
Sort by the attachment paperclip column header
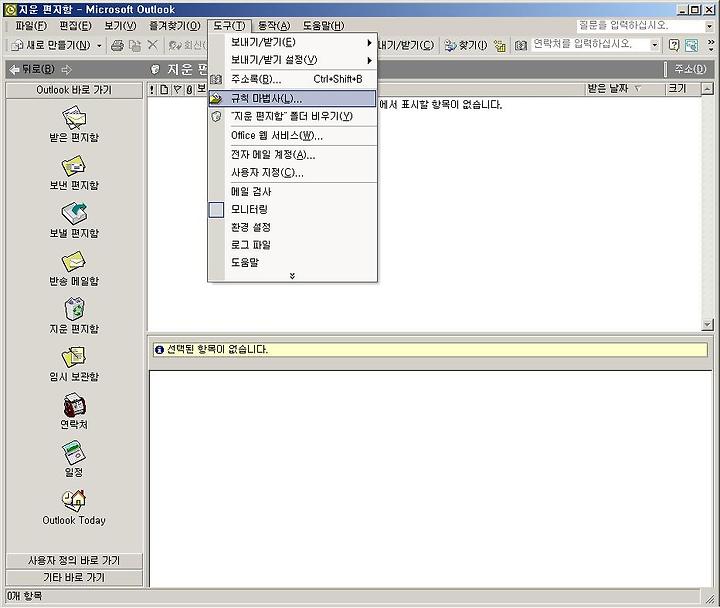pos(190,90)
